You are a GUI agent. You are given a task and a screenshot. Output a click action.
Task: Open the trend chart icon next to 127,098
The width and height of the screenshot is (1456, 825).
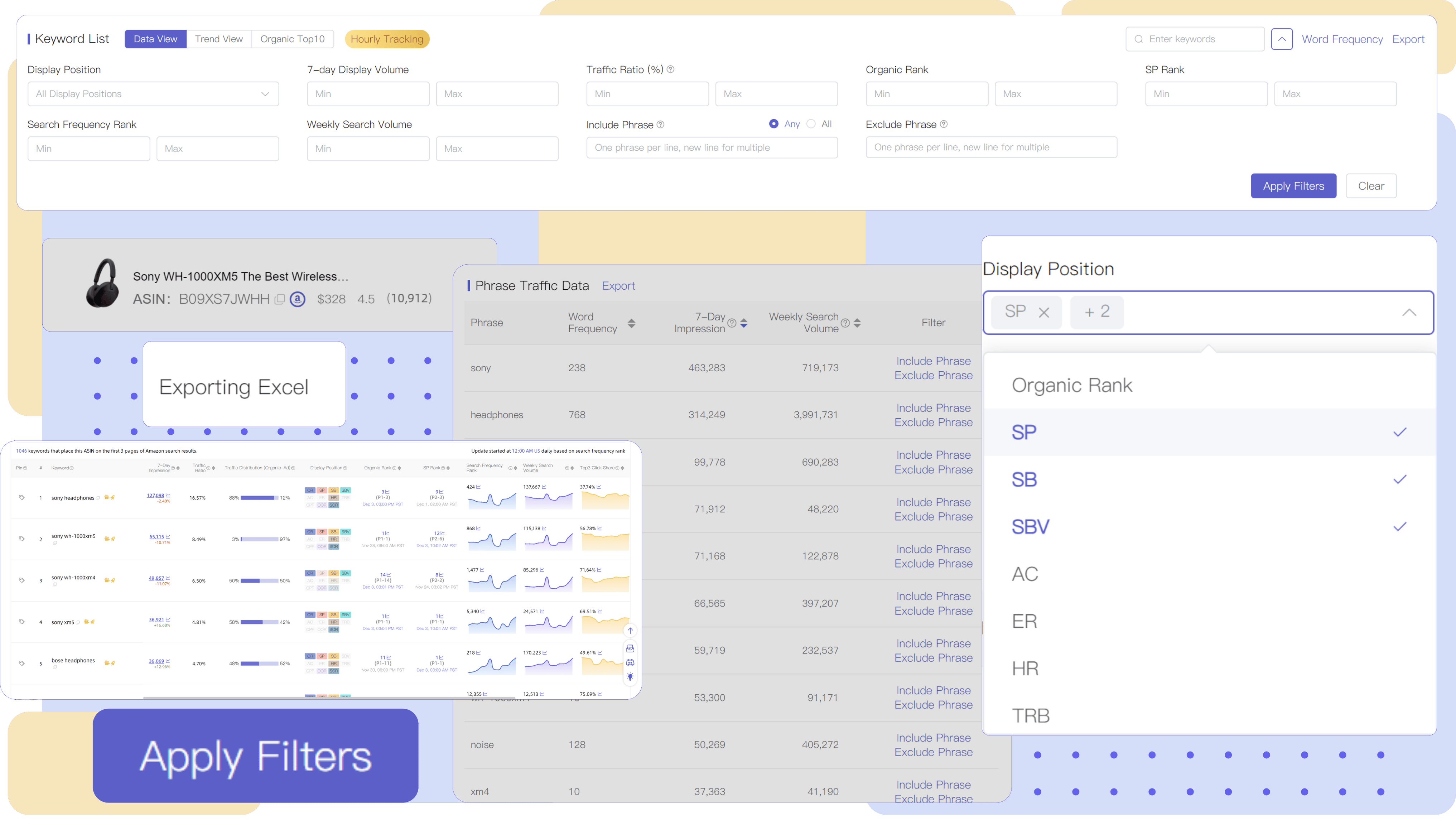[168, 495]
